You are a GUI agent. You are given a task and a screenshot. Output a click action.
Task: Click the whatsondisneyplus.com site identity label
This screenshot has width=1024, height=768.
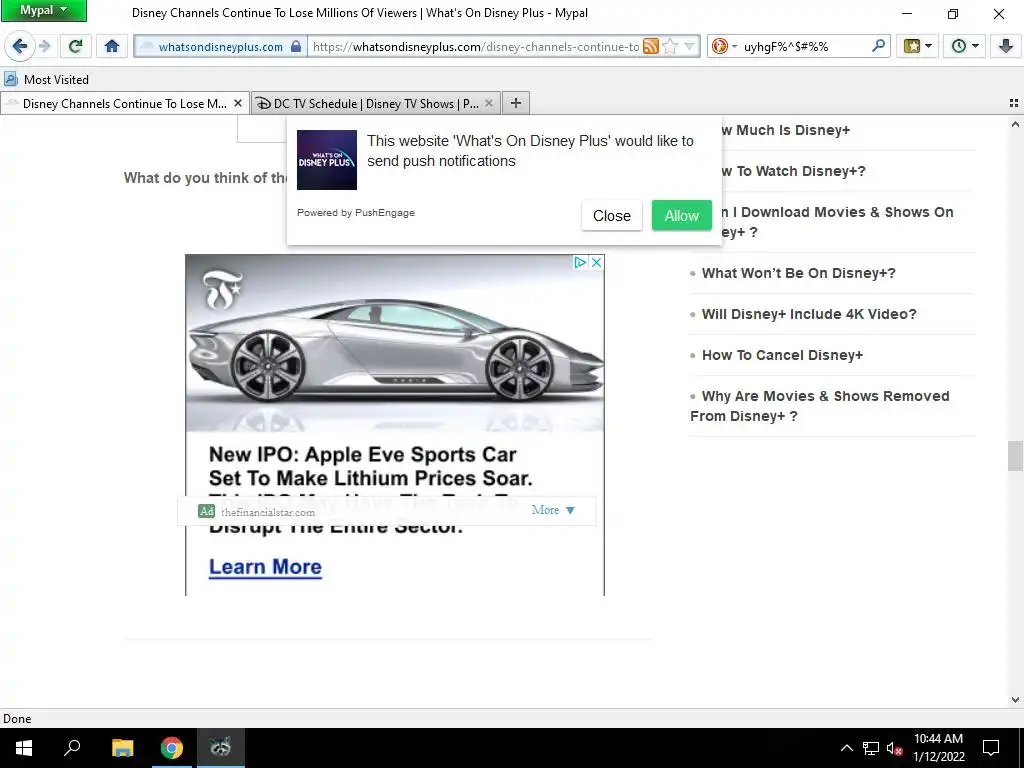click(220, 47)
